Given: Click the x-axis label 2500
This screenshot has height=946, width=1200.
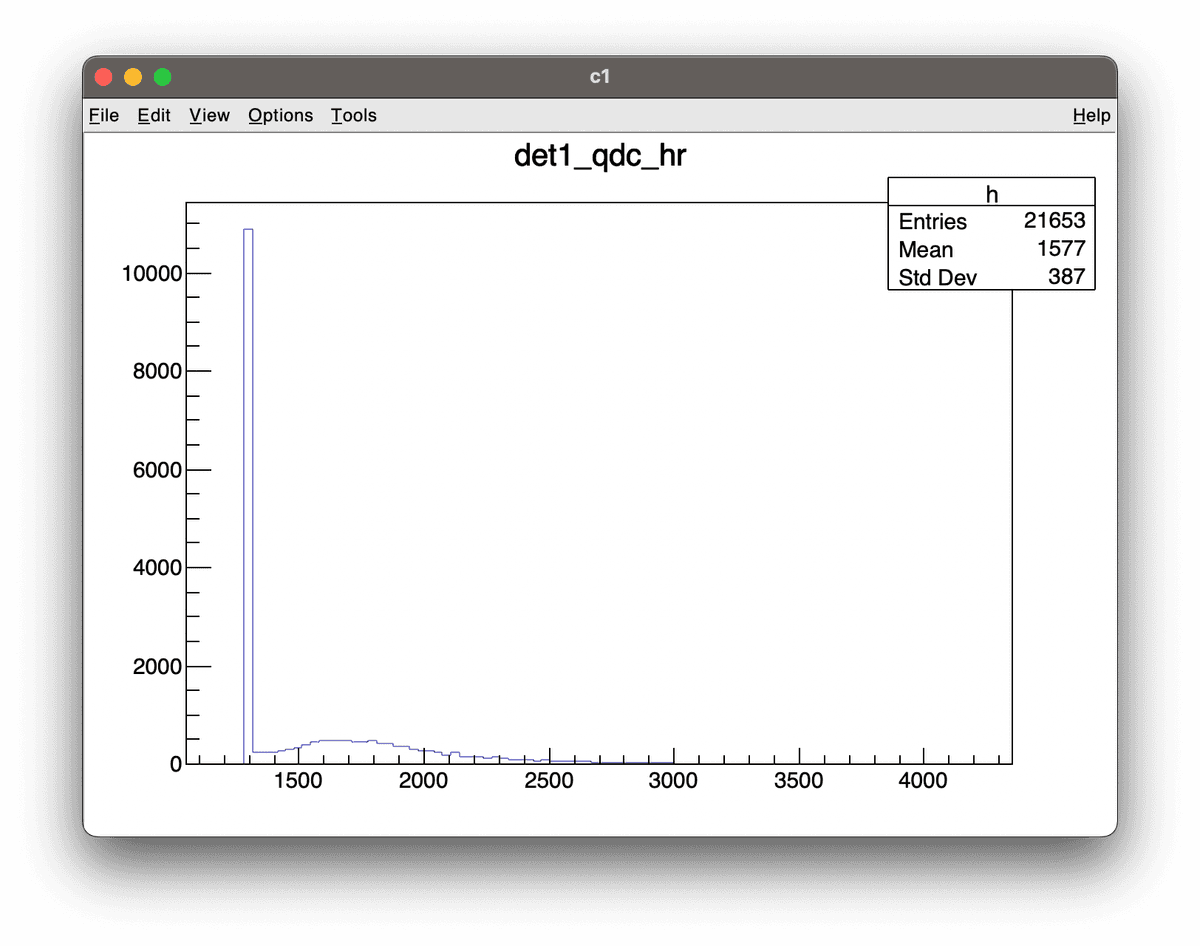Looking at the screenshot, I should 548,781.
